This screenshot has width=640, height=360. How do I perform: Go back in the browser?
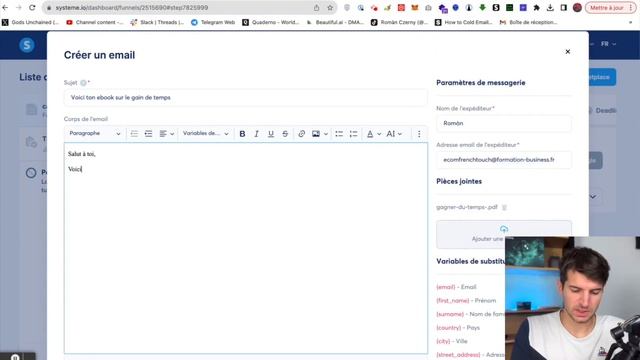[5, 7]
